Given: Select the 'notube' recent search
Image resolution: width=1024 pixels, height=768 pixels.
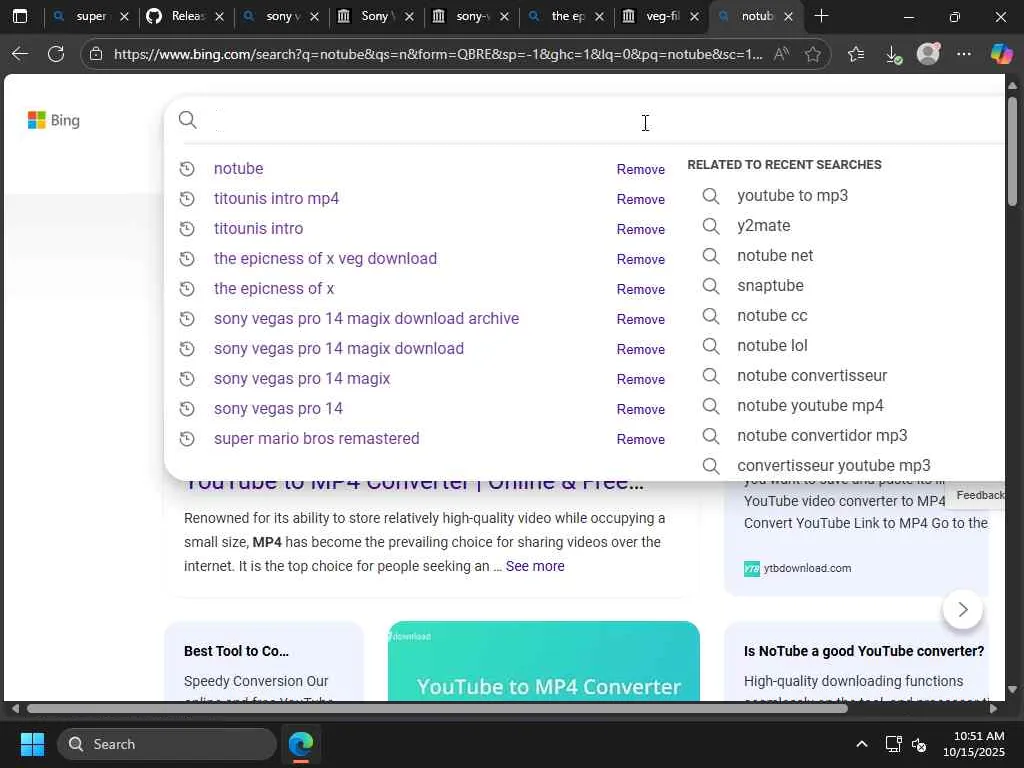Looking at the screenshot, I should 238,168.
